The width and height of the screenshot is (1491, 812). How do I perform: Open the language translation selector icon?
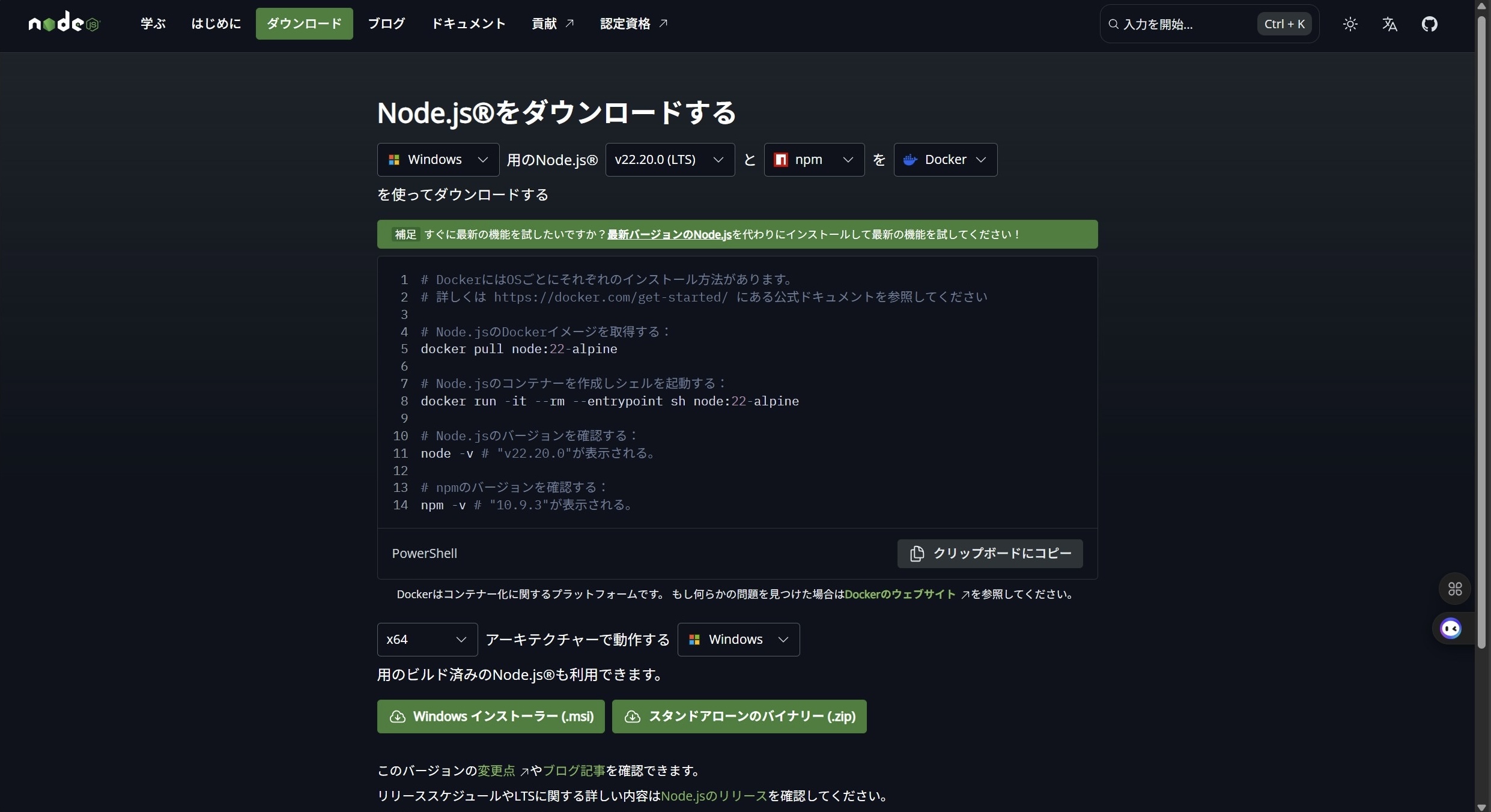(x=1389, y=24)
